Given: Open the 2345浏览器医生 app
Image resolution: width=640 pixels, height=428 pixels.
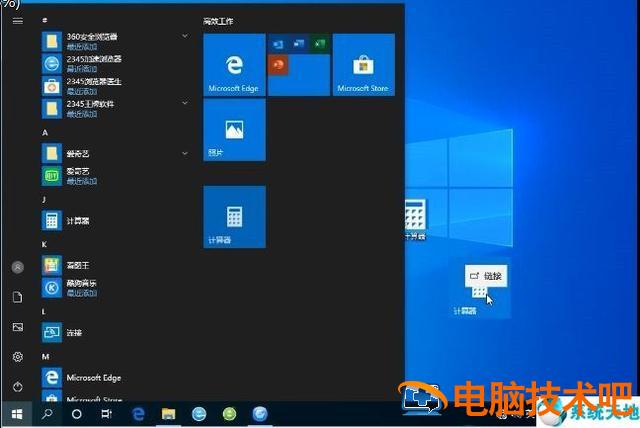Looking at the screenshot, I should [x=116, y=86].
